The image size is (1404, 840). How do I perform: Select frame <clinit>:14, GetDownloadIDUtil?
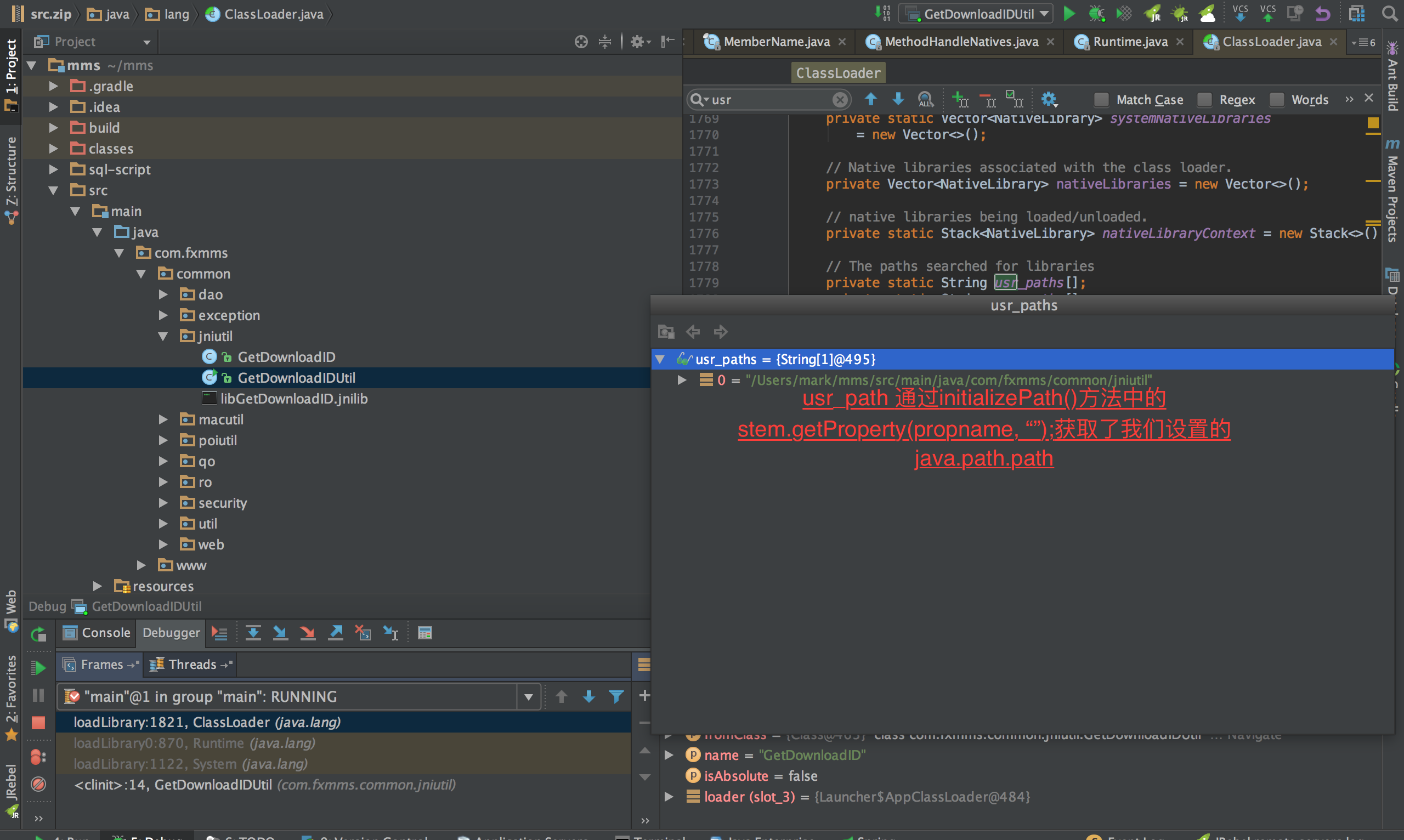pos(343,785)
